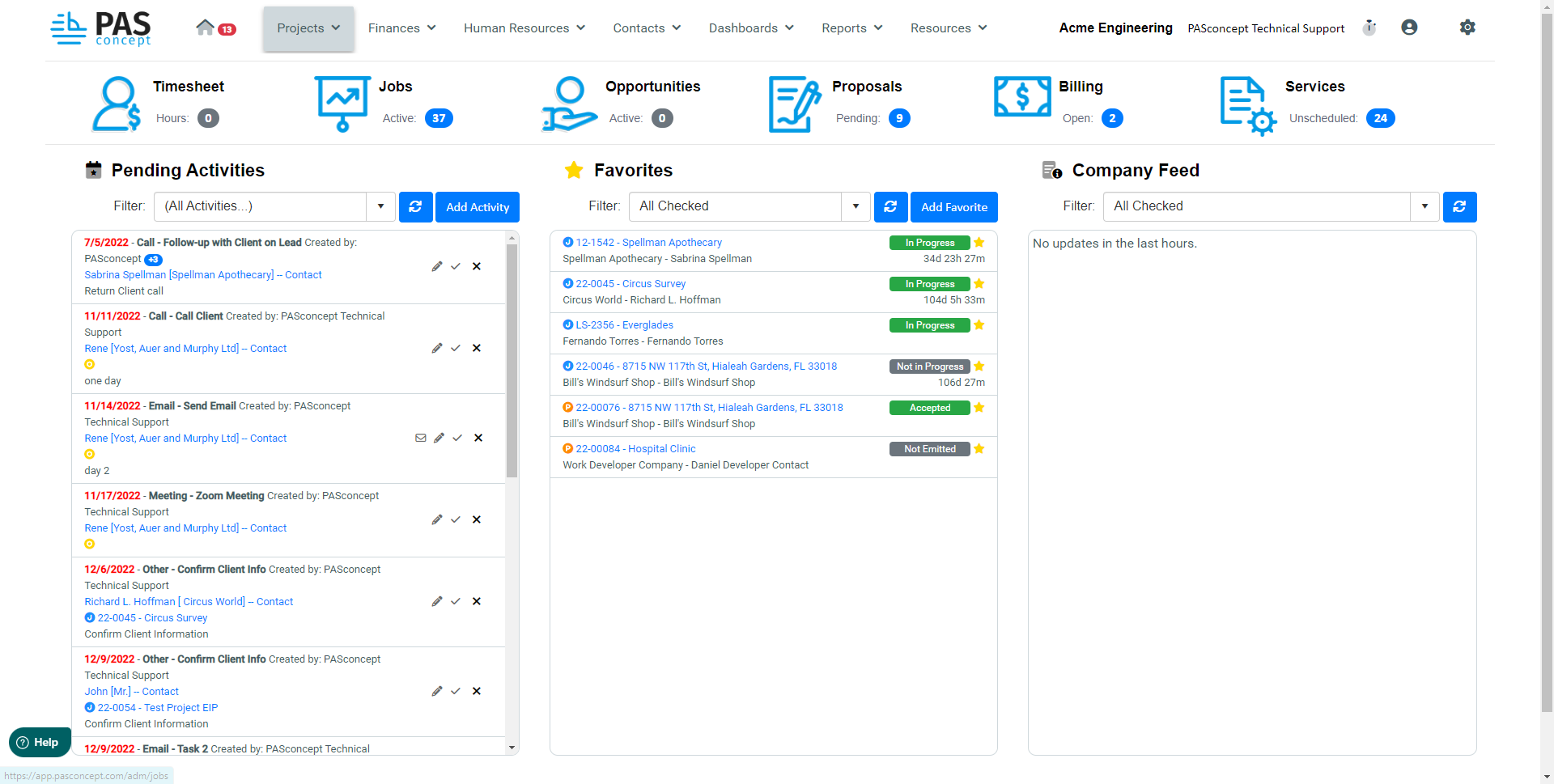Click the Proposals Pending count badge 9
1554x784 pixels.
coord(899,118)
